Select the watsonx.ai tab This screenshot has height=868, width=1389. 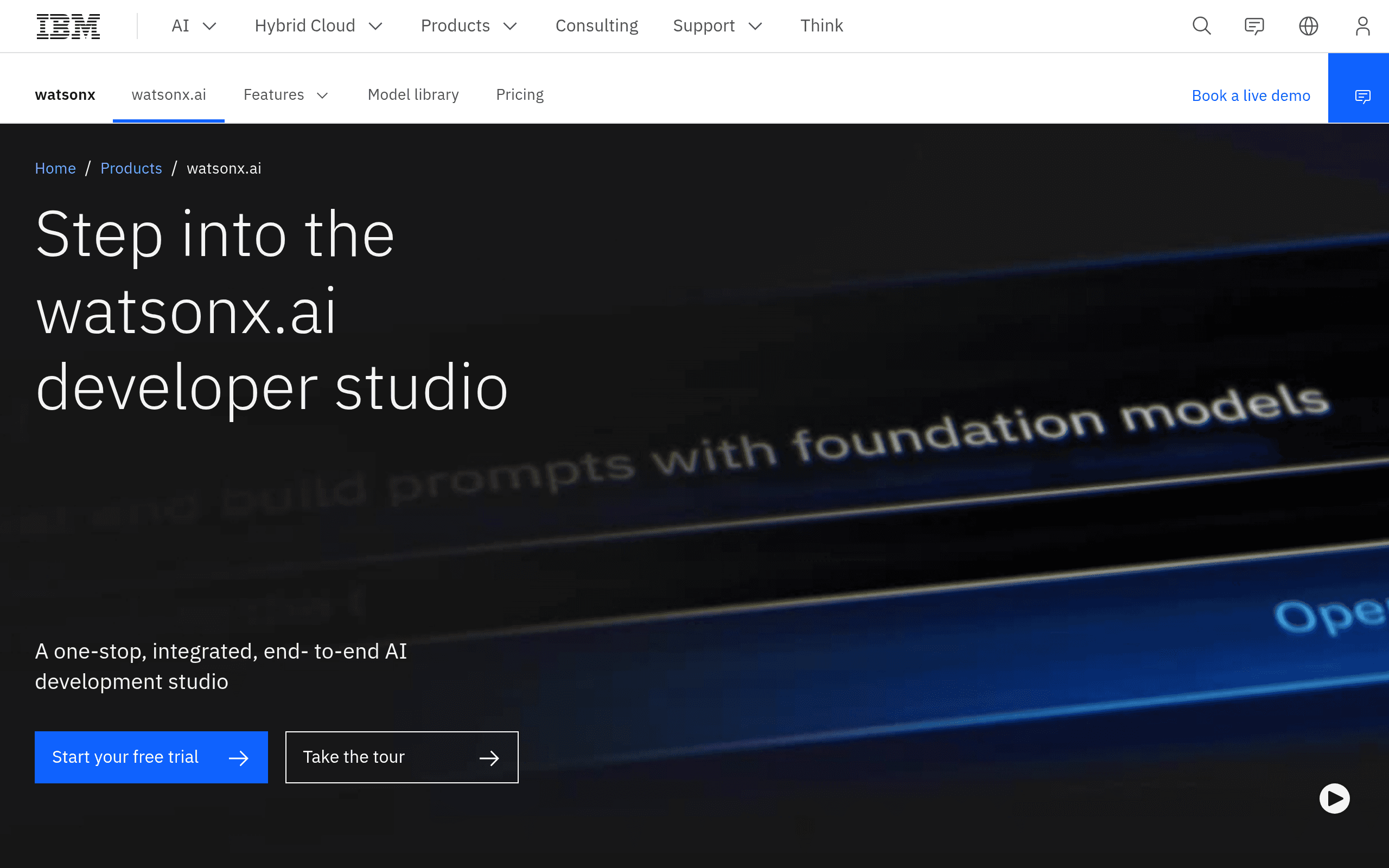pyautogui.click(x=169, y=95)
